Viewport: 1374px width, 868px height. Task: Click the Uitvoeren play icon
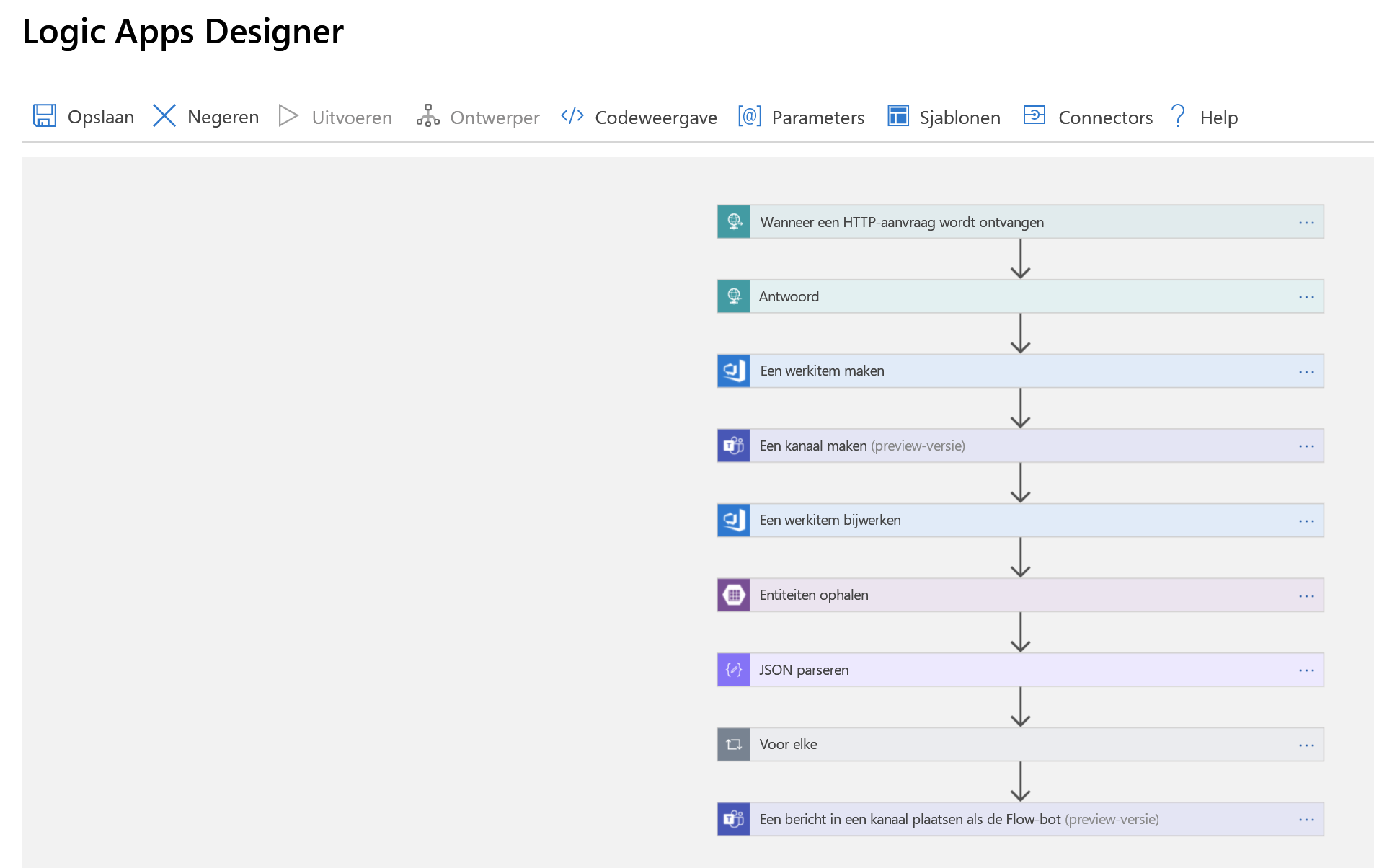pos(288,116)
